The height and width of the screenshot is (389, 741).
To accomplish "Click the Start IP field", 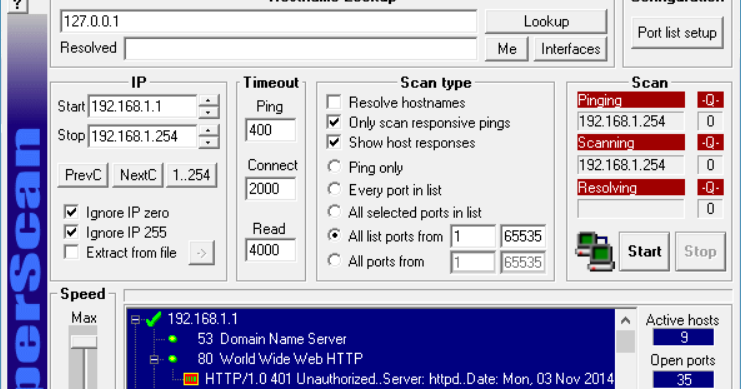I will [x=142, y=107].
